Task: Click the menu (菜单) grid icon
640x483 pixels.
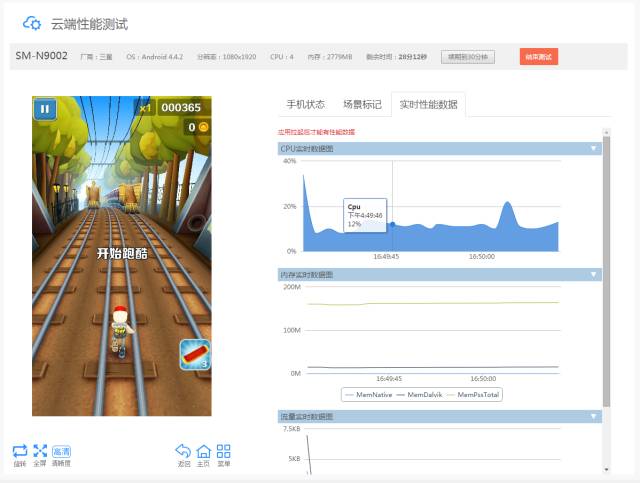Action: pos(223,452)
